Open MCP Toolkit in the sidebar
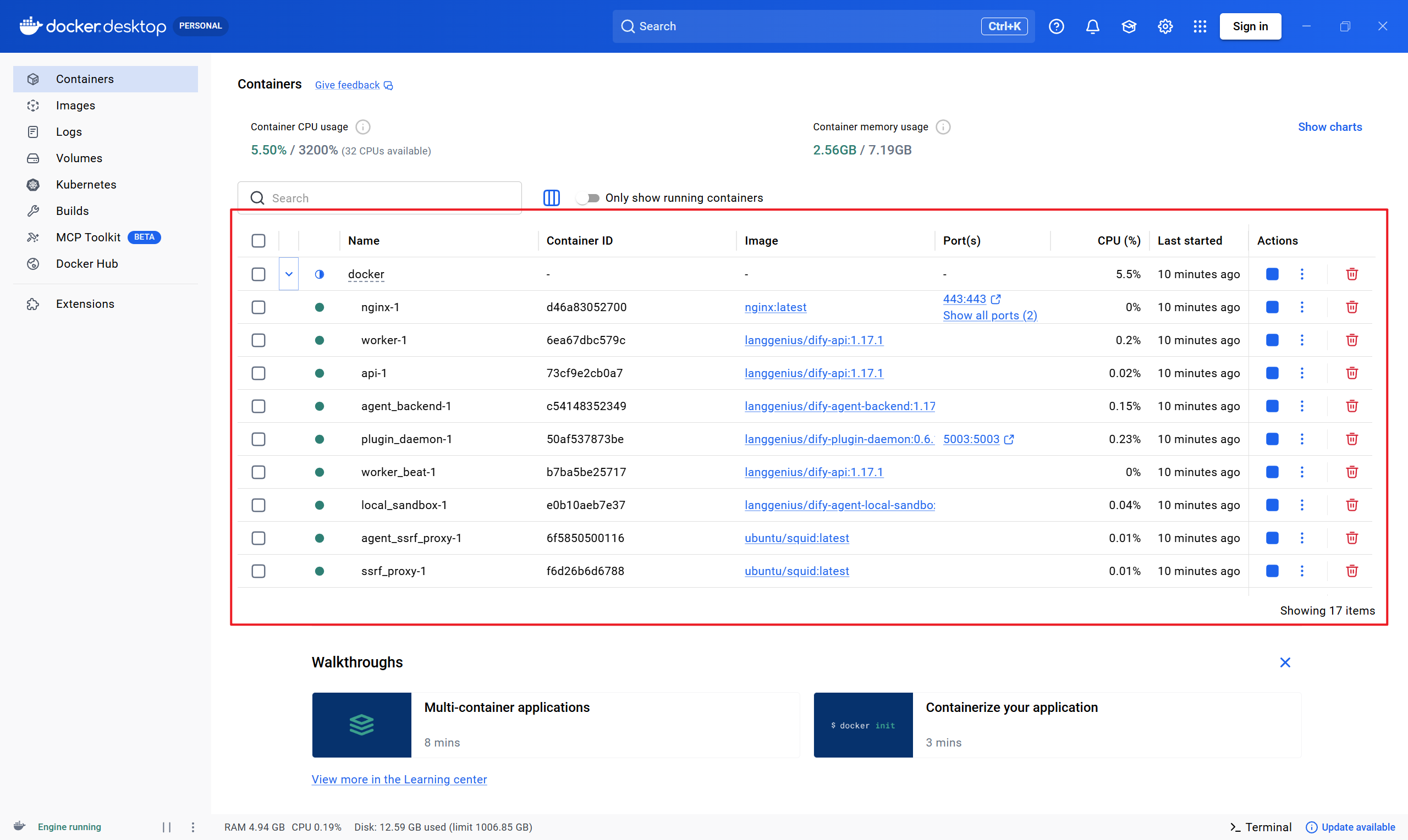 coord(105,237)
